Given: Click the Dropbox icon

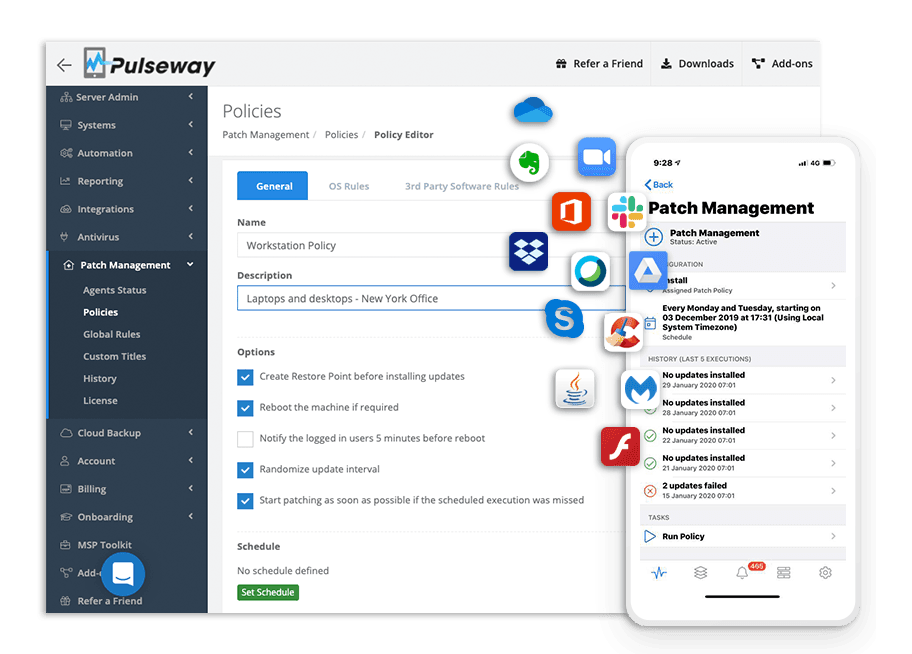Looking at the screenshot, I should click(528, 251).
